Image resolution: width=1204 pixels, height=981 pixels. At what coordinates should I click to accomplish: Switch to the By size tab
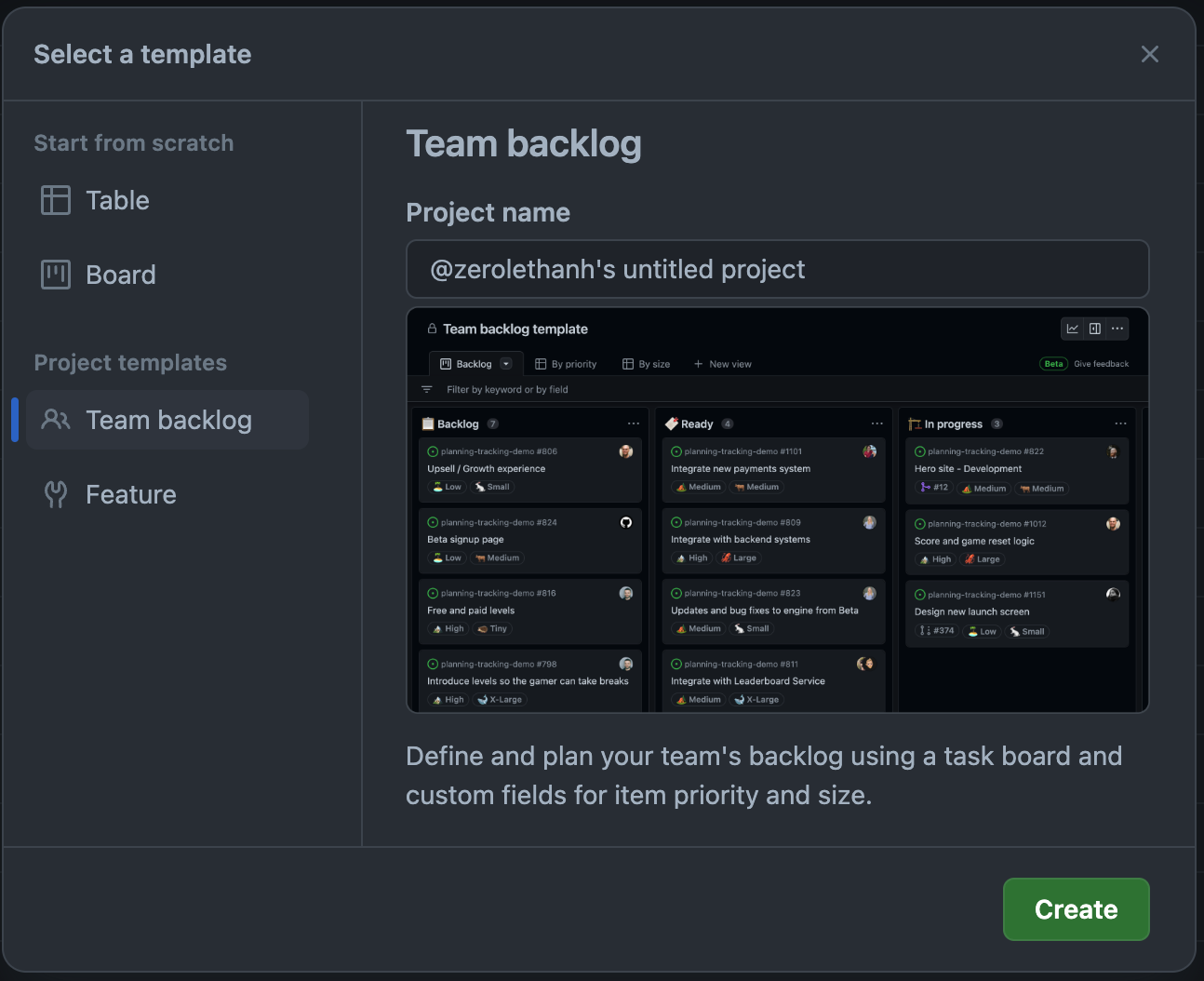click(x=647, y=364)
